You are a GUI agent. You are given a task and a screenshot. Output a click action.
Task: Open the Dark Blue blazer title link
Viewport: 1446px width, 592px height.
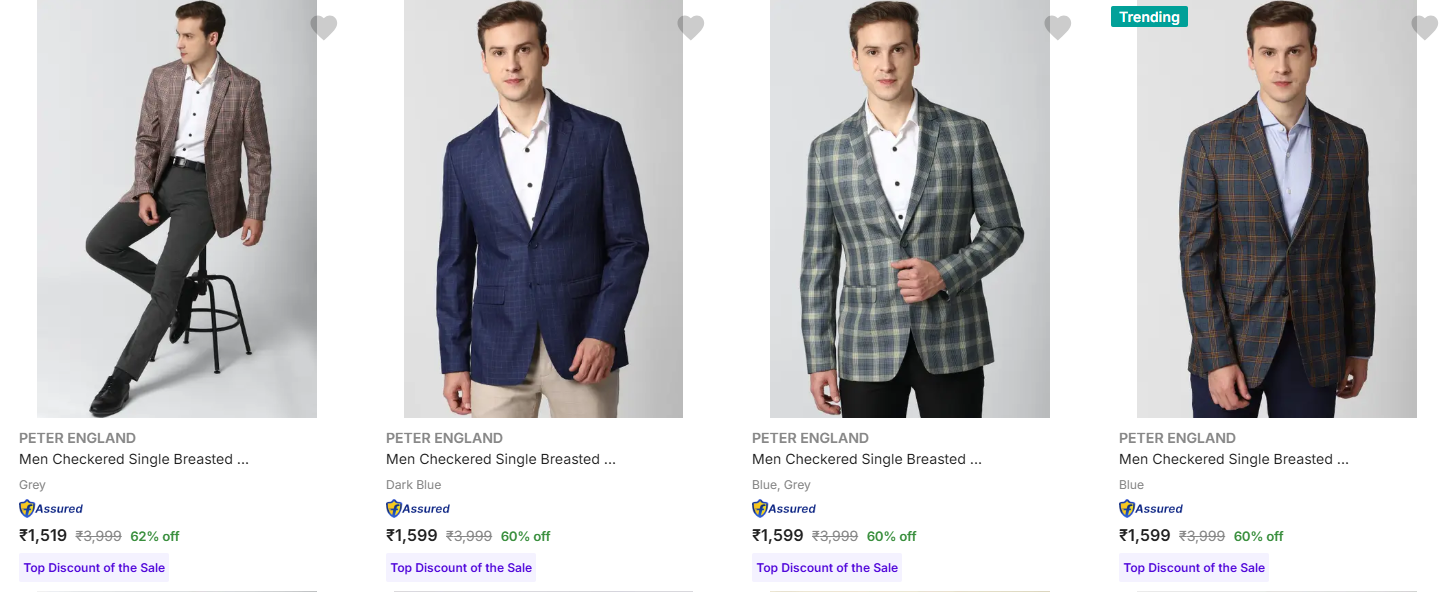(500, 460)
